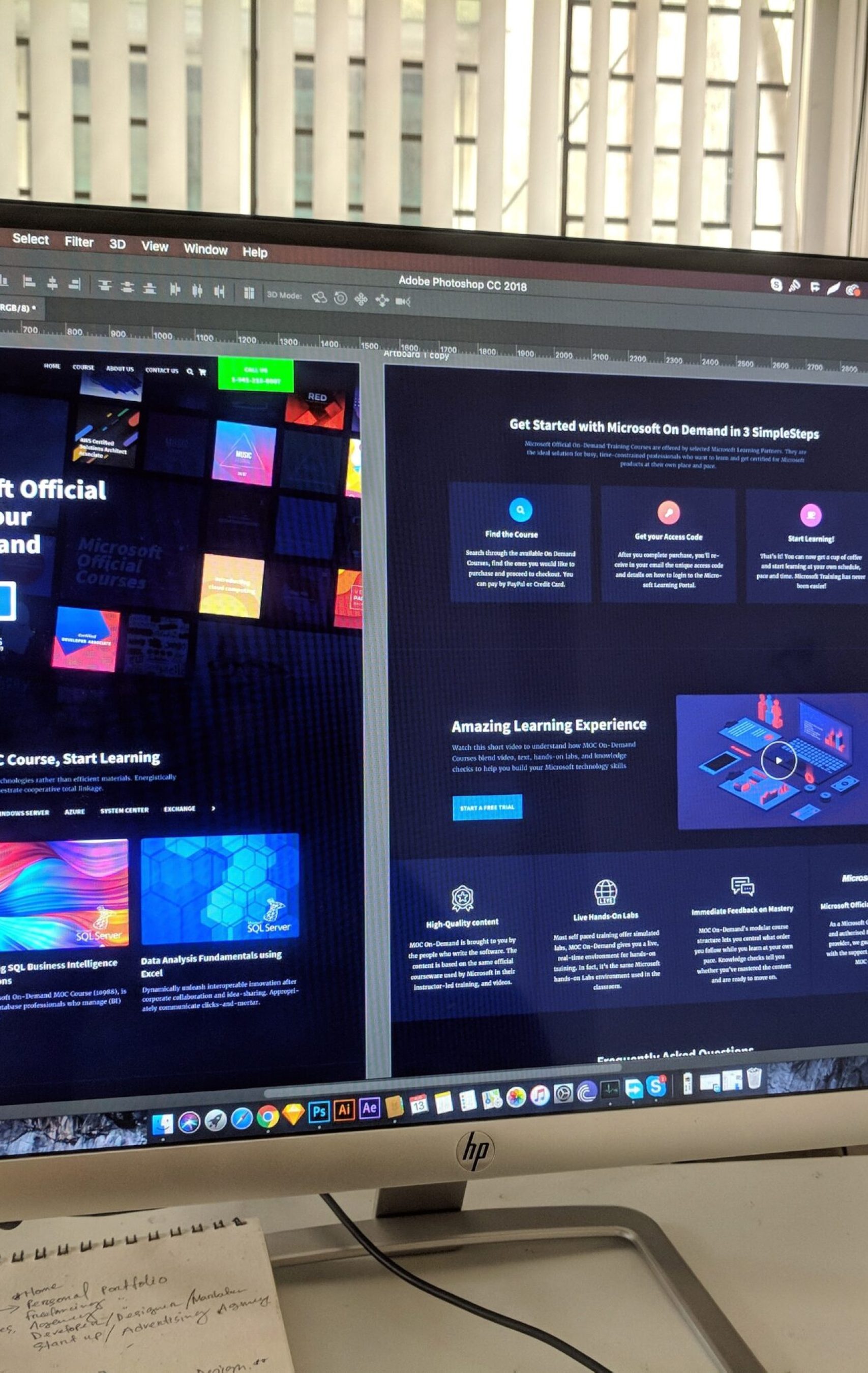Open Skype icon in the Dock

coord(656,1086)
